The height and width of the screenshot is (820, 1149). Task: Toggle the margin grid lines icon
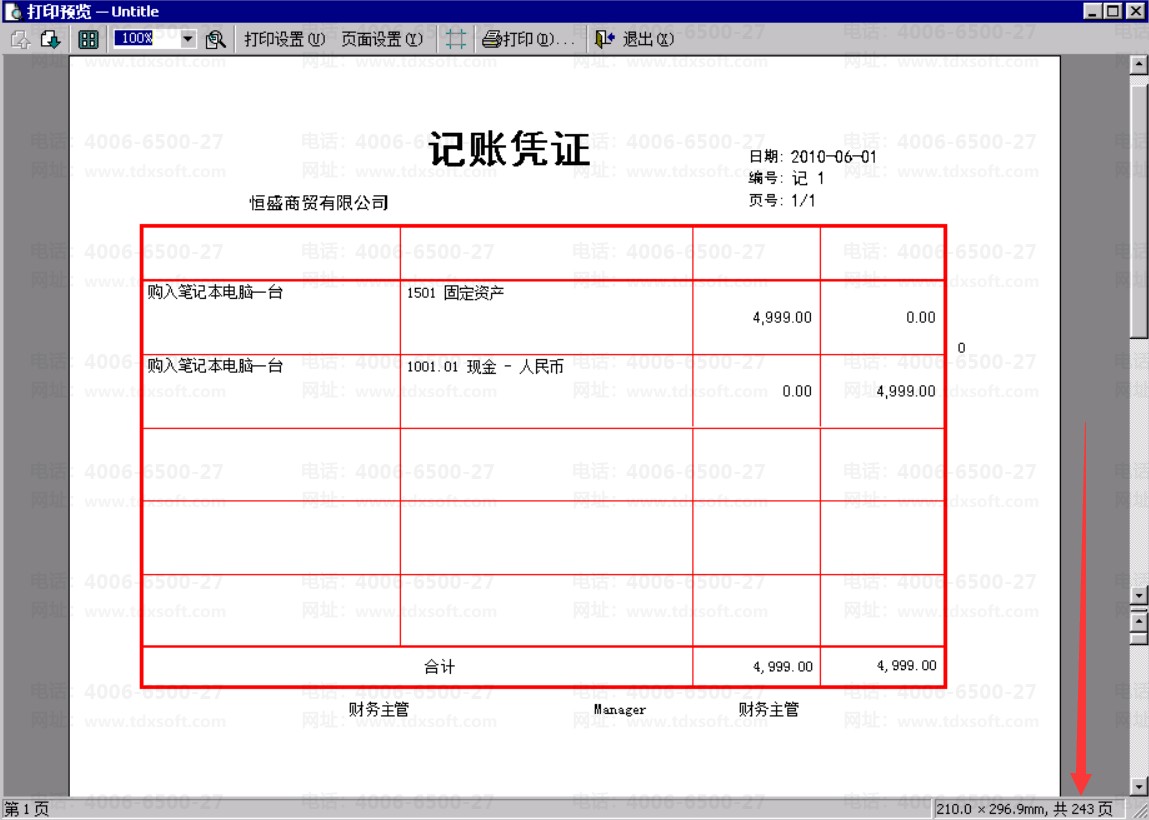(455, 40)
